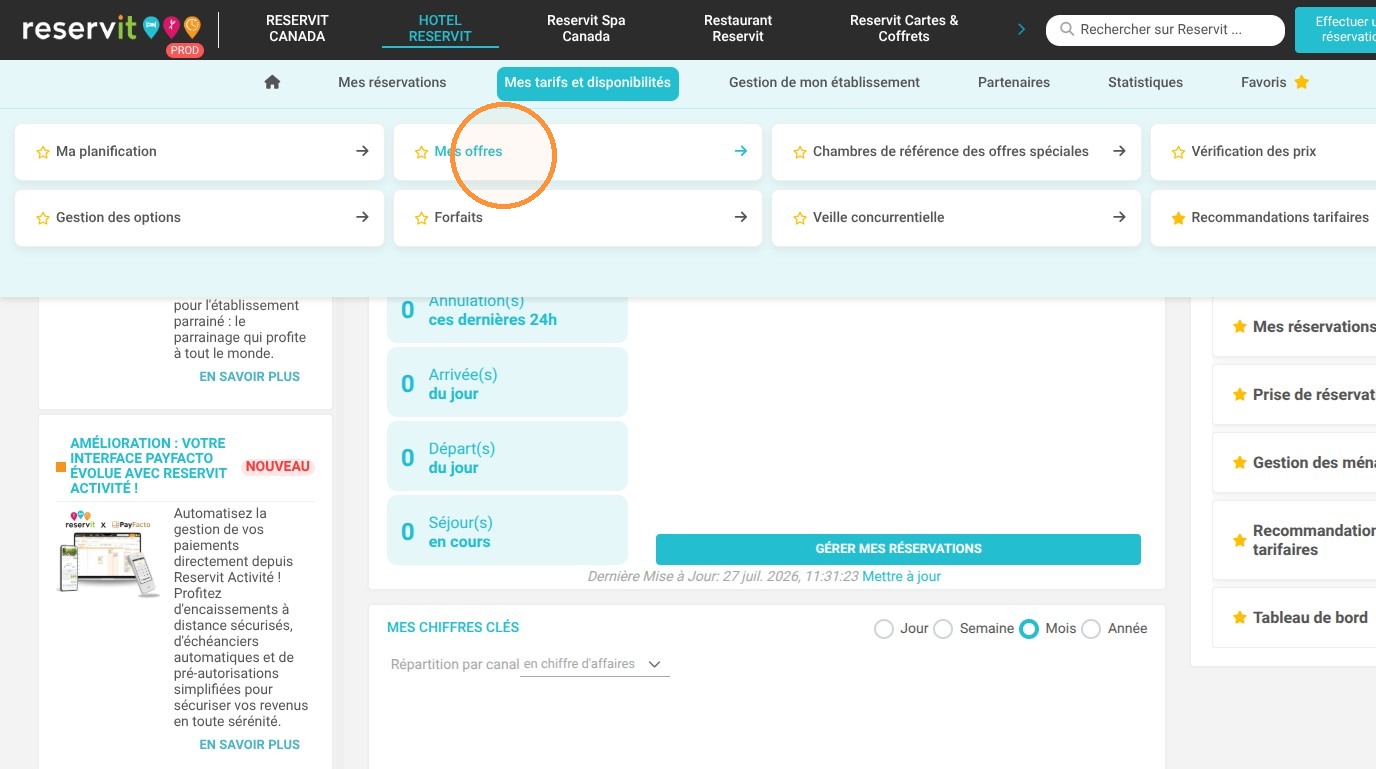1376x769 pixels.
Task: Open Gestion de mon établissement menu
Action: pyautogui.click(x=824, y=82)
